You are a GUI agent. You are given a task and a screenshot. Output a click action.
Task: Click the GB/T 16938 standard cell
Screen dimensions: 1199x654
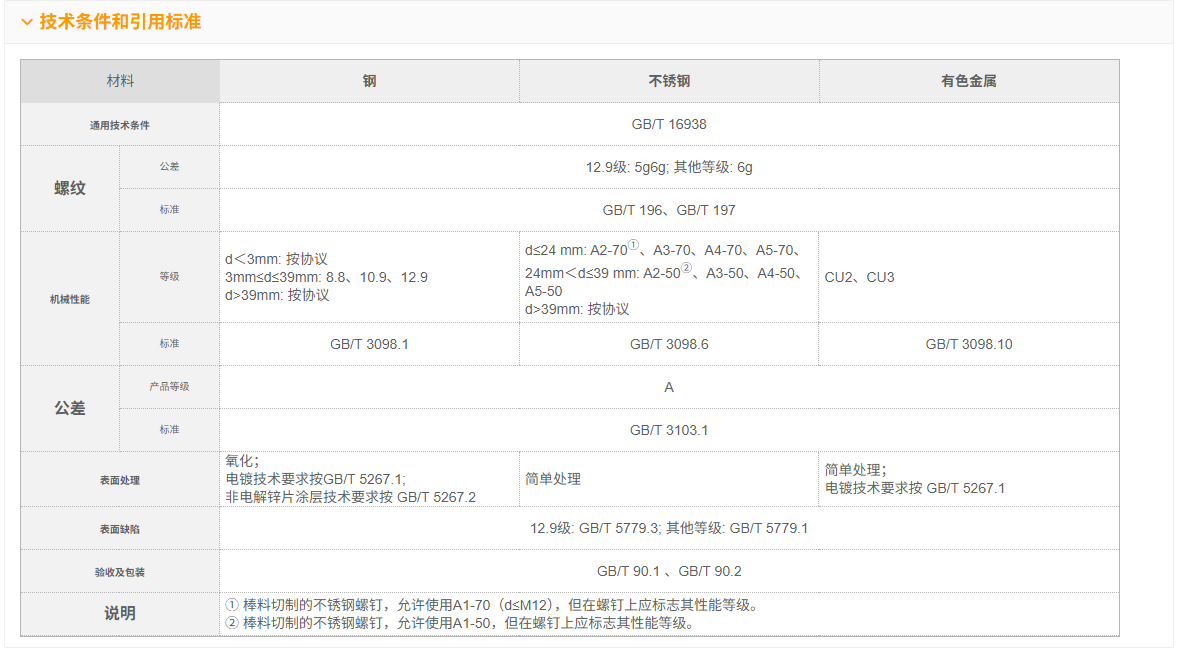(x=669, y=125)
